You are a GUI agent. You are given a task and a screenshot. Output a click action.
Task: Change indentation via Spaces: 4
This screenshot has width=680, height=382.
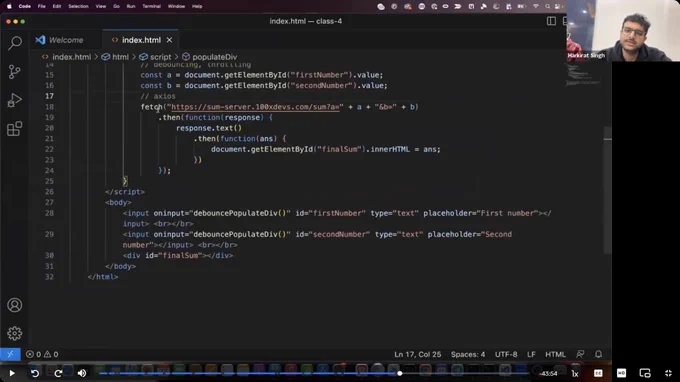pos(468,354)
